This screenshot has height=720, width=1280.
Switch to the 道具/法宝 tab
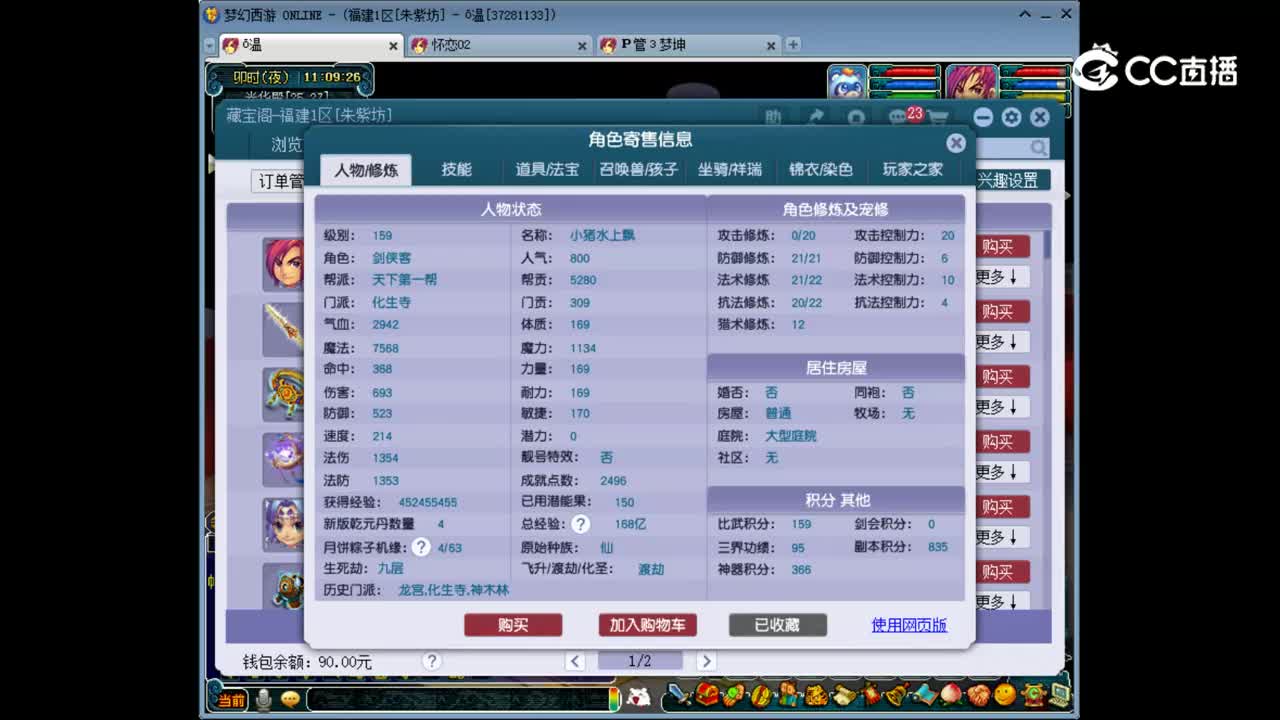click(x=547, y=169)
